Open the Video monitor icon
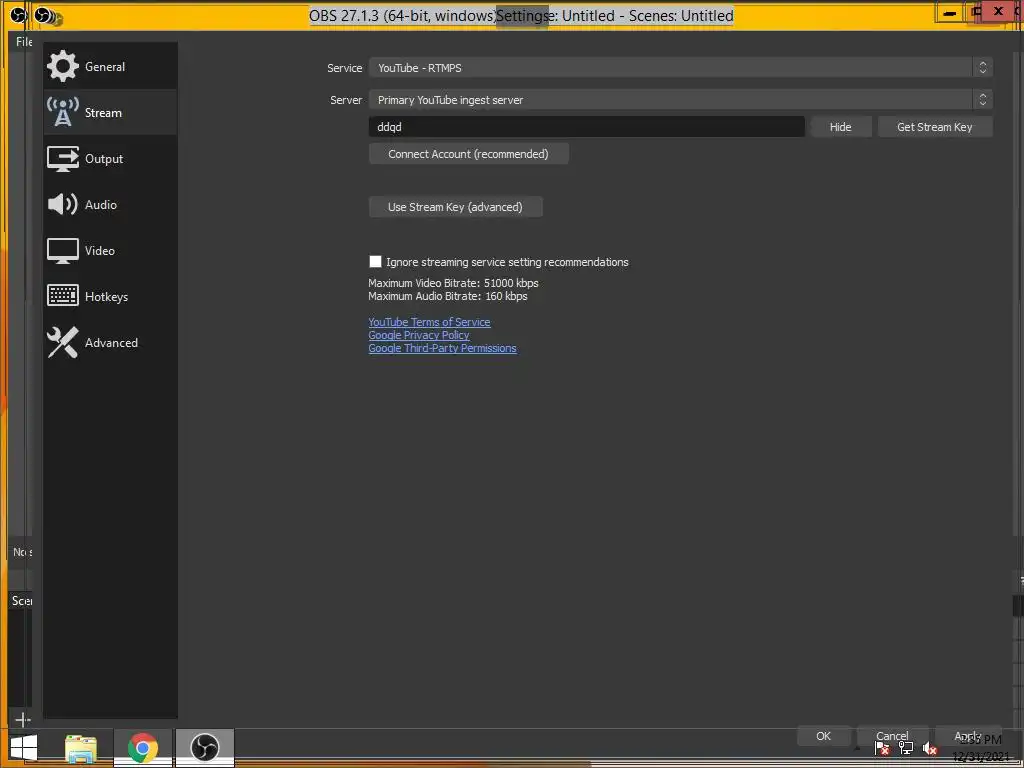 pyautogui.click(x=63, y=251)
